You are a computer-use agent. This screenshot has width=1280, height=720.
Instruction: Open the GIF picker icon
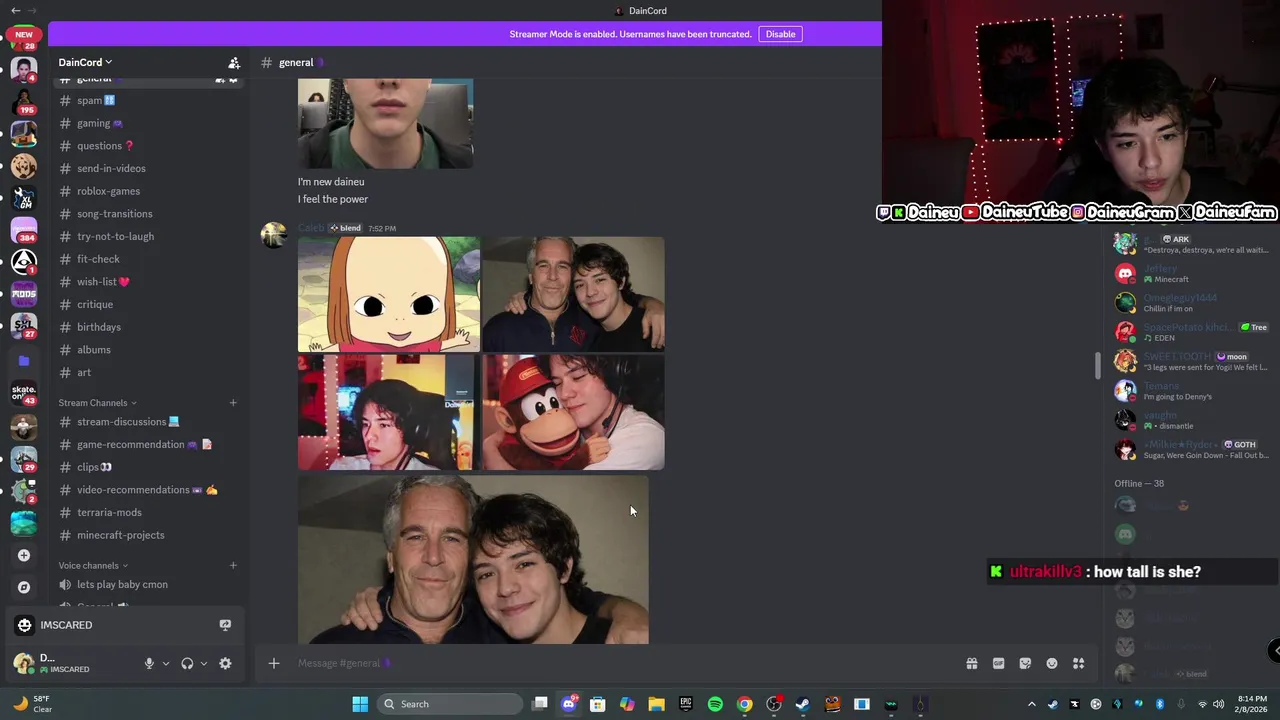998,663
